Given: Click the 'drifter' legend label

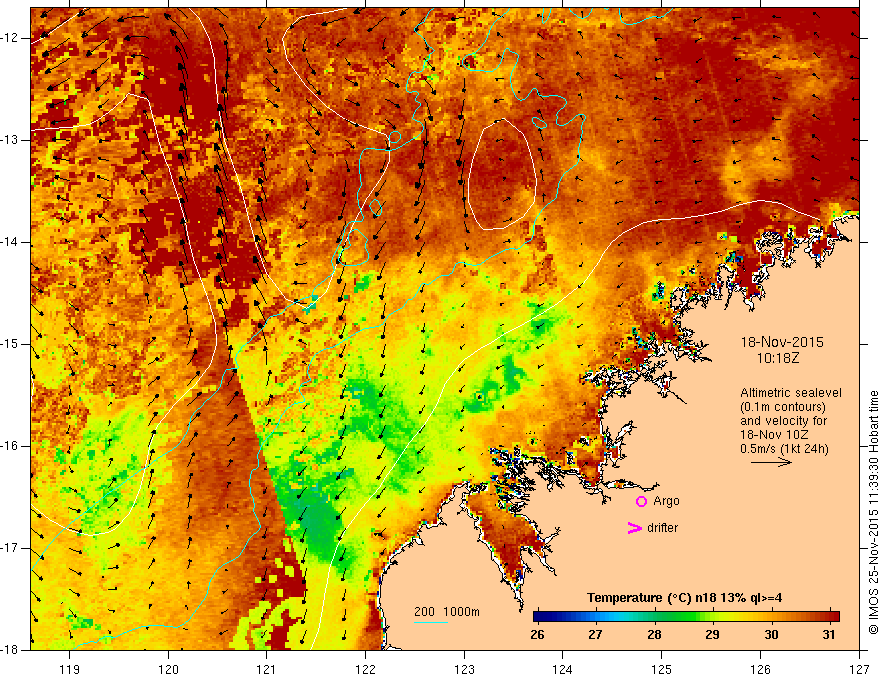Looking at the screenshot, I should (662, 528).
